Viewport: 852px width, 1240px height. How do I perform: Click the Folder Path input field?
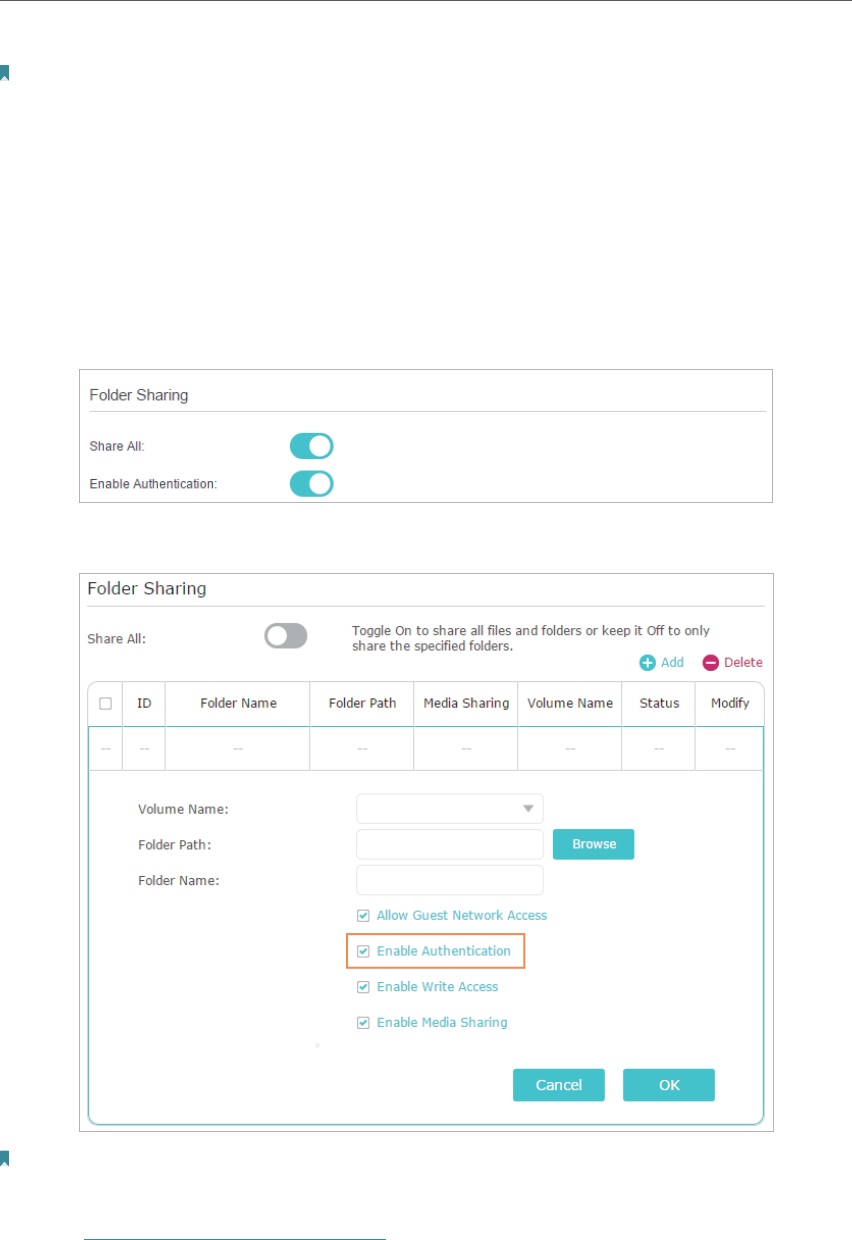450,844
